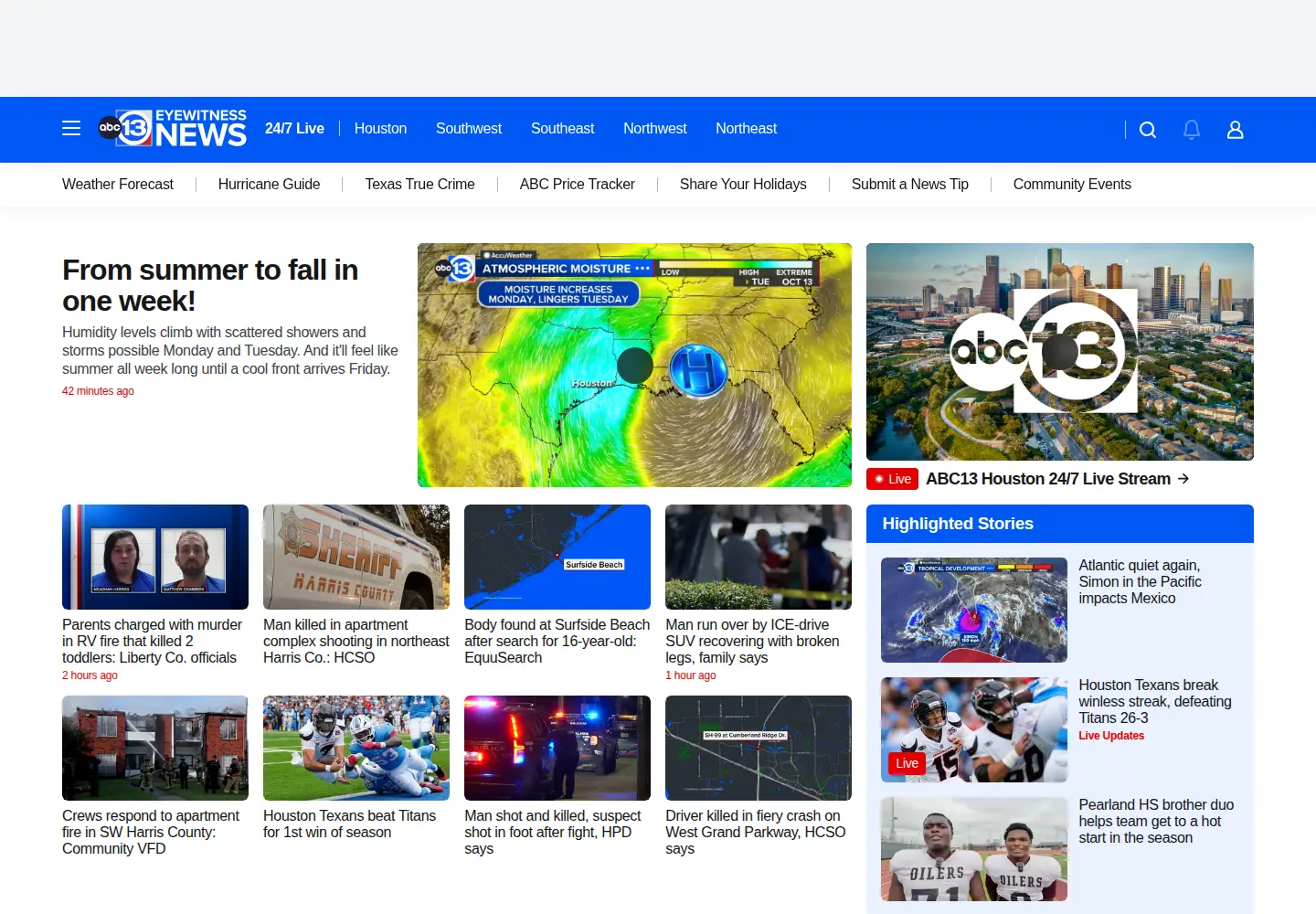Open tropical development satellite thumbnail

[x=974, y=610]
